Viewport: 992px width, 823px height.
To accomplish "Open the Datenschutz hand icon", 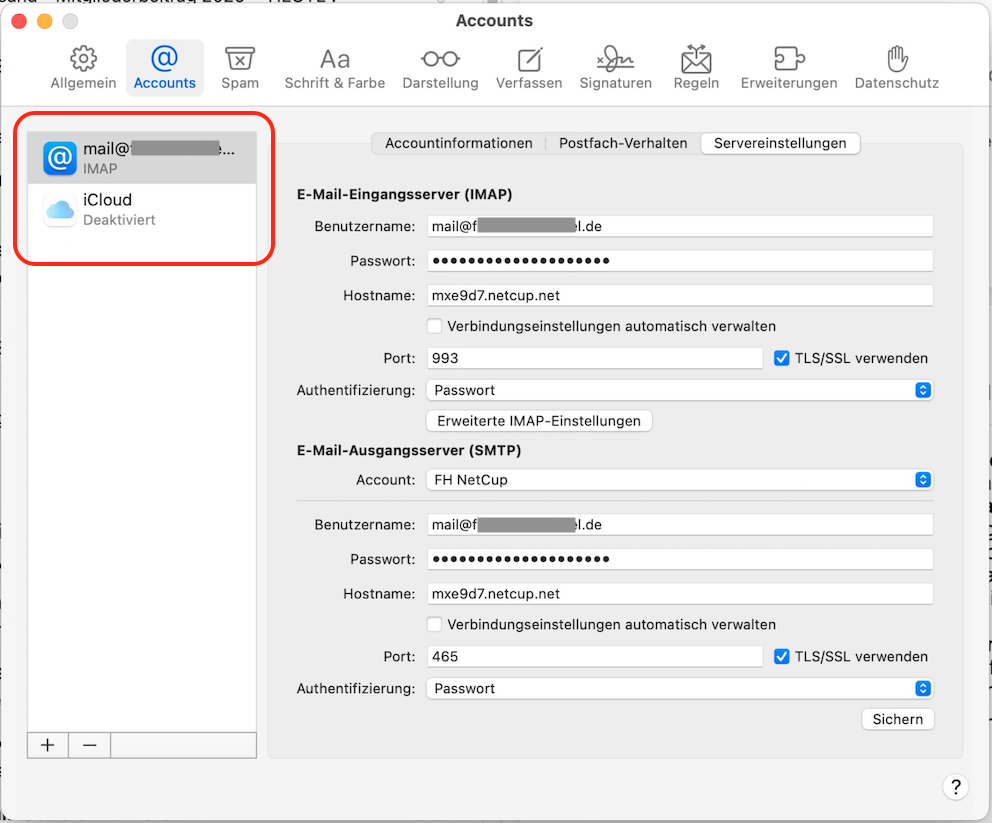I will point(896,68).
